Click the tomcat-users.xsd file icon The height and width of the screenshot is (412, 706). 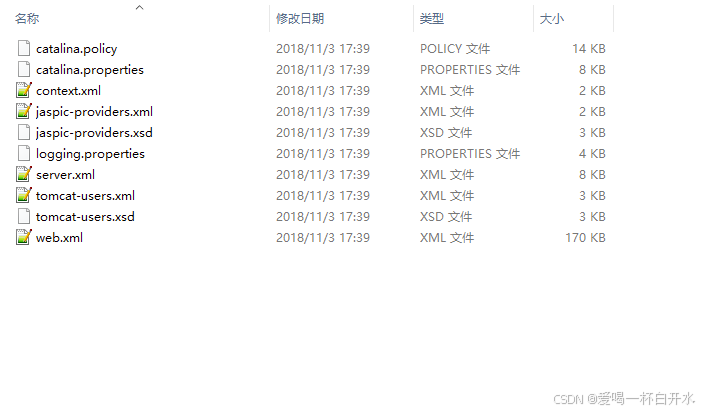point(24,217)
